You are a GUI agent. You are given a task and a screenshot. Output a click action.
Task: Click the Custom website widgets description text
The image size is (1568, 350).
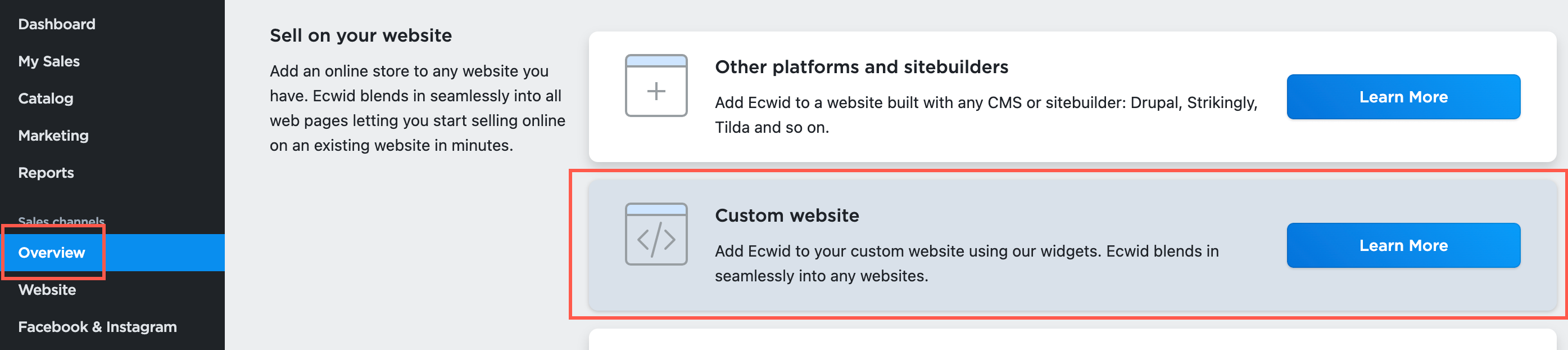click(x=967, y=263)
